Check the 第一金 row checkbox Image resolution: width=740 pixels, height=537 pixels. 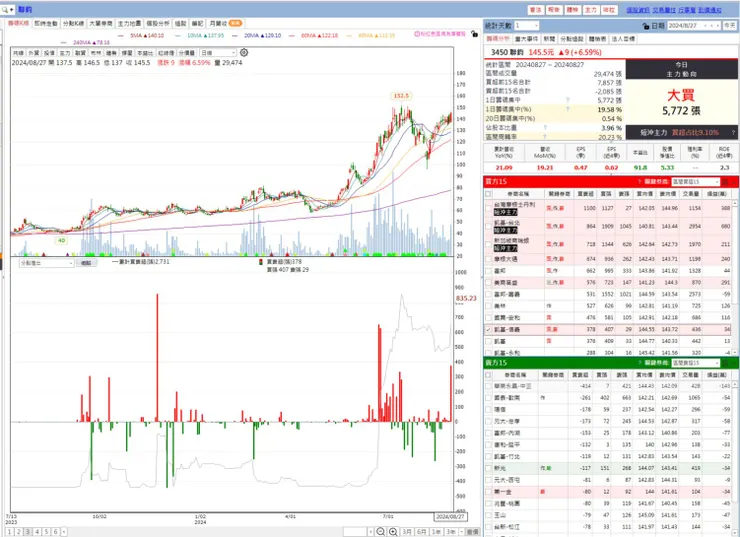[488, 492]
